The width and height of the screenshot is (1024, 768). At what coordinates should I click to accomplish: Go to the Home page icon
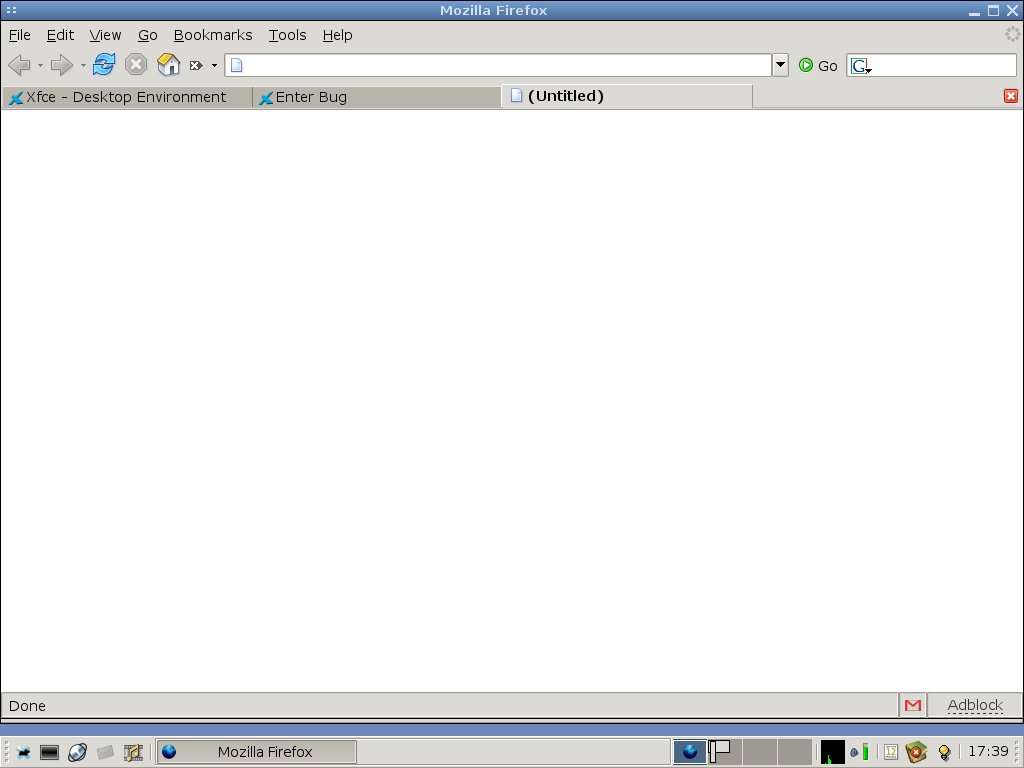click(x=168, y=65)
